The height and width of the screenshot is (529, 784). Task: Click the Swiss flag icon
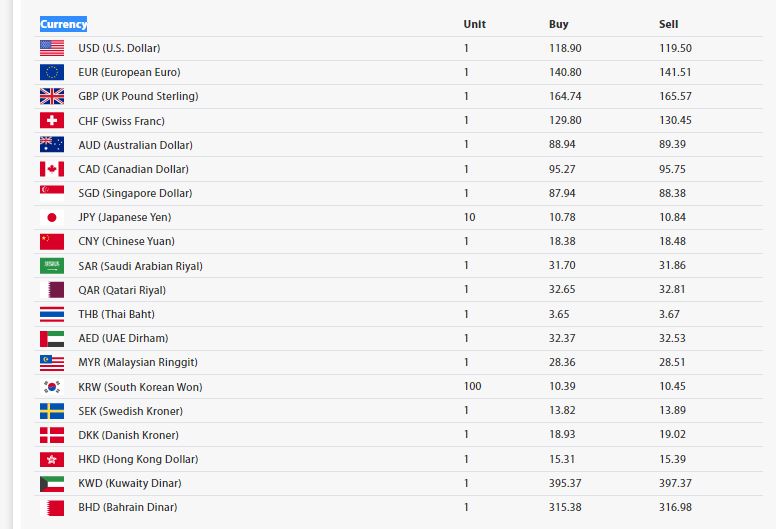click(52, 120)
